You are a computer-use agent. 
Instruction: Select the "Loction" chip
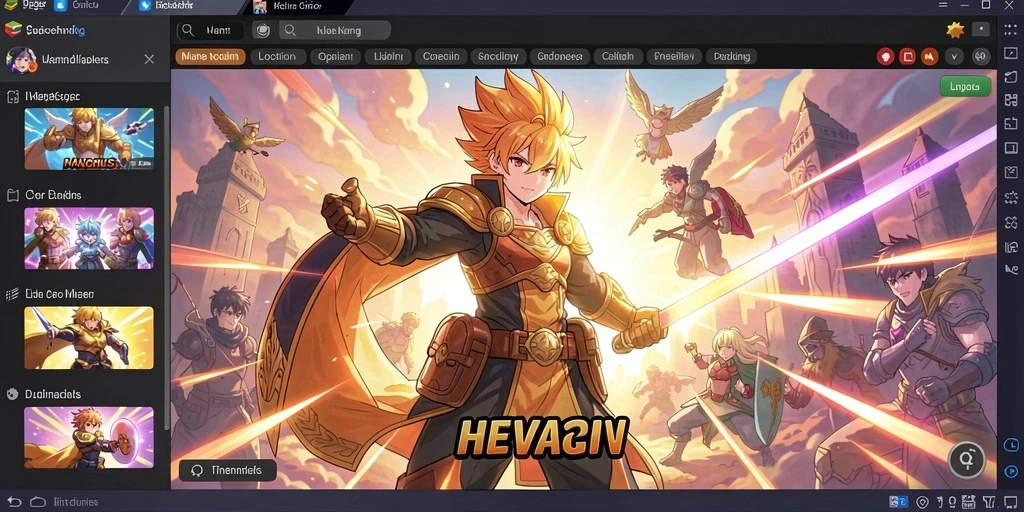(x=277, y=57)
